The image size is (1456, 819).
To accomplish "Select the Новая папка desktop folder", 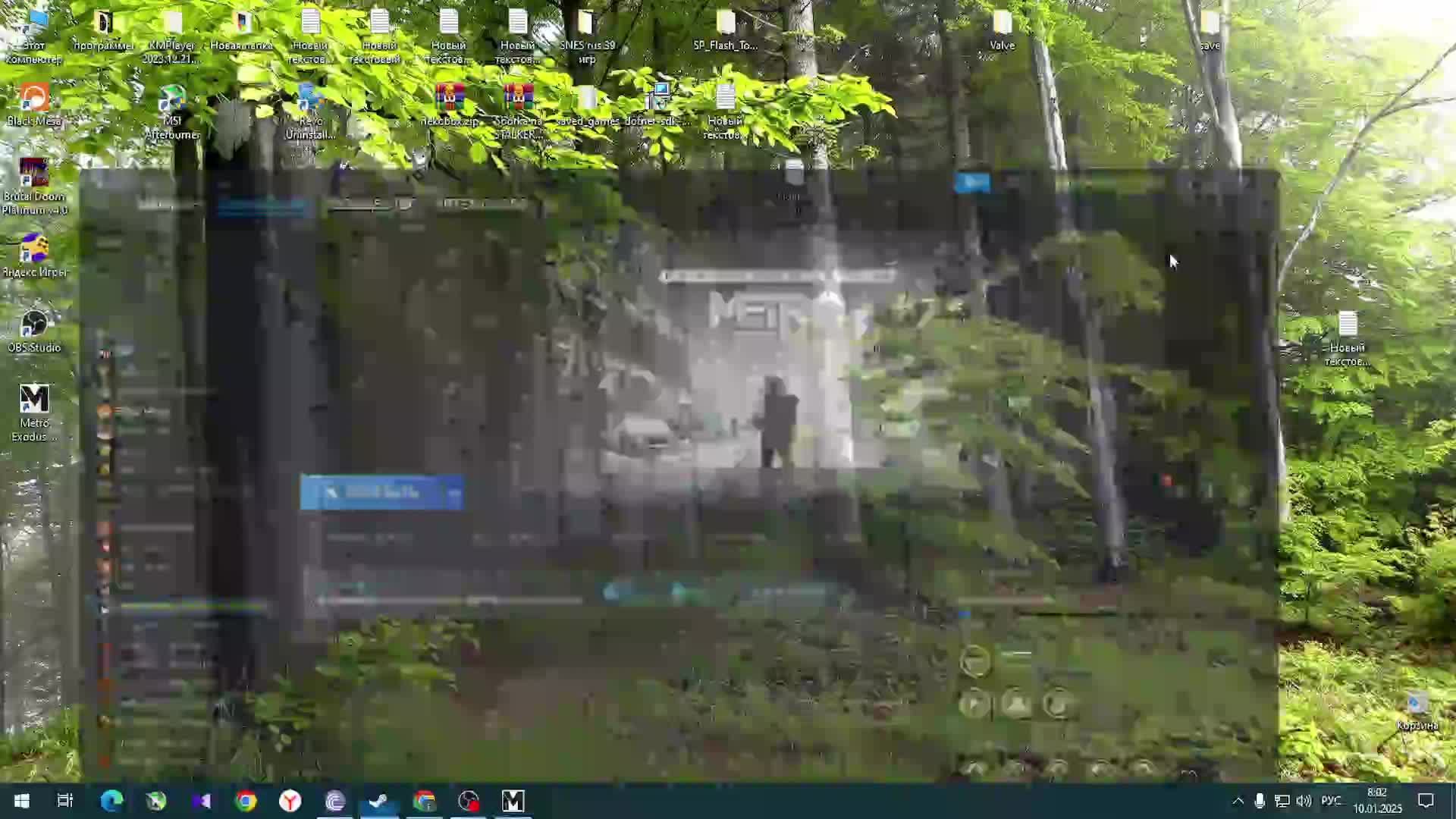I will pyautogui.click(x=242, y=30).
